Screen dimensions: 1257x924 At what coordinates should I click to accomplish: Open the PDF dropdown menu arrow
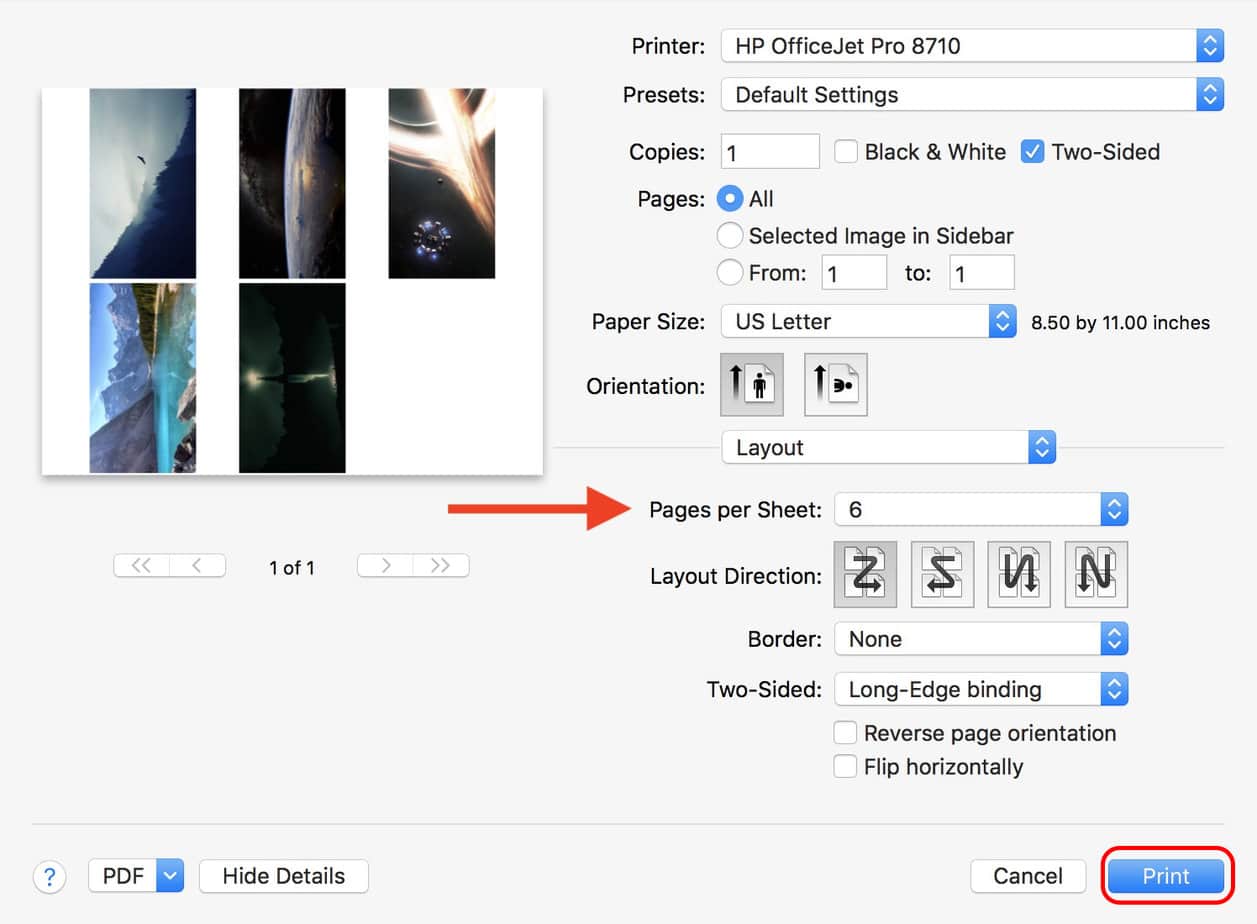pos(171,876)
